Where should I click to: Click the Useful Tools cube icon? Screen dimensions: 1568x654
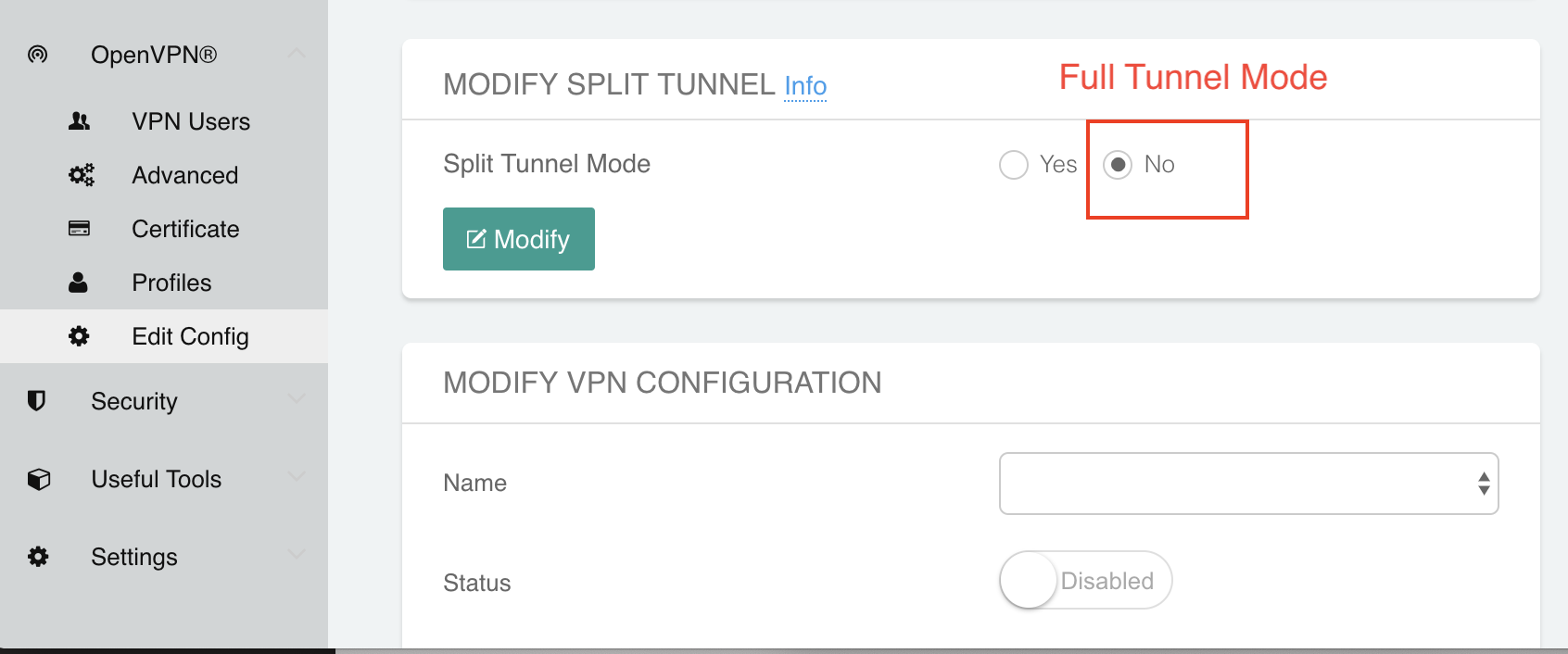coord(38,479)
